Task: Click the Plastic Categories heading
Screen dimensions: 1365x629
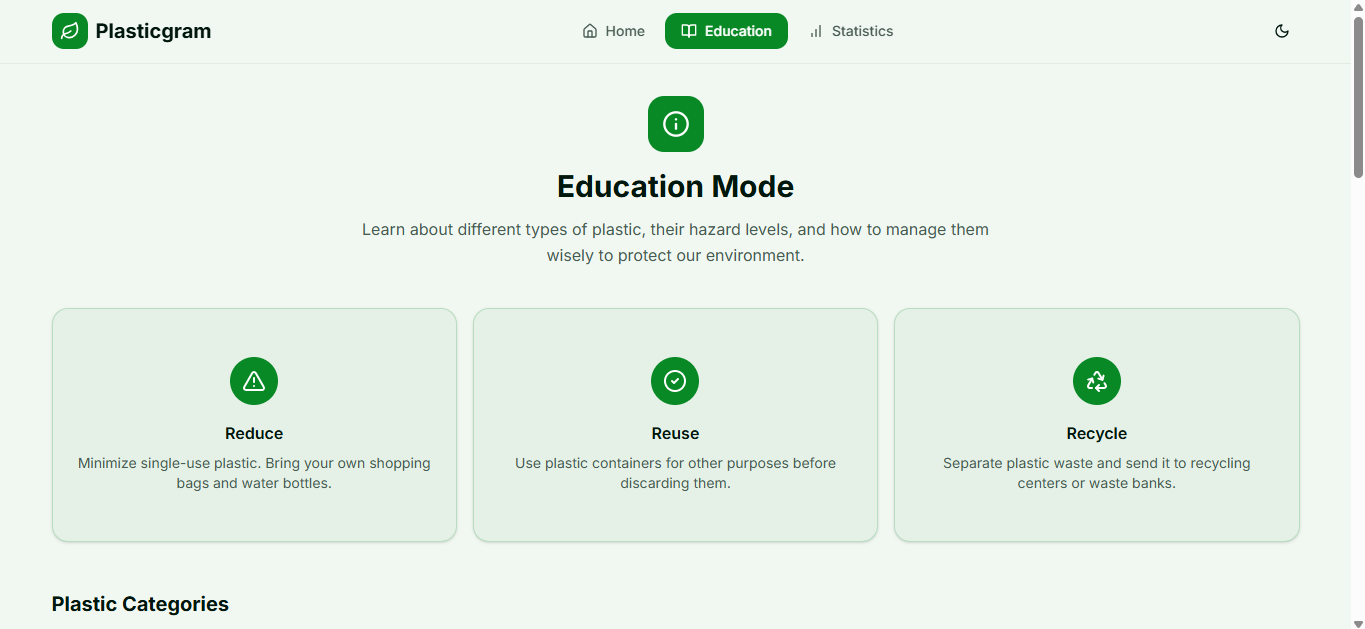Action: click(x=140, y=604)
